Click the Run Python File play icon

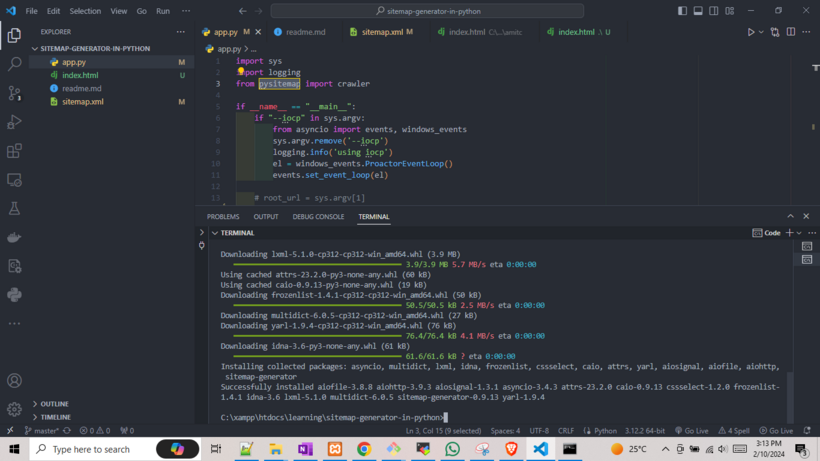click(751, 32)
